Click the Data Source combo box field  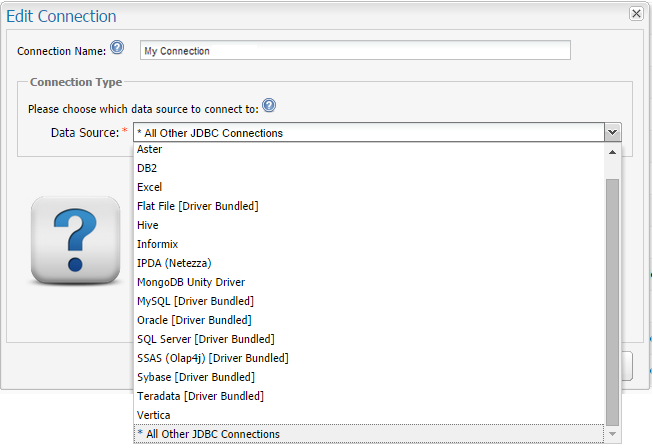tap(370, 132)
